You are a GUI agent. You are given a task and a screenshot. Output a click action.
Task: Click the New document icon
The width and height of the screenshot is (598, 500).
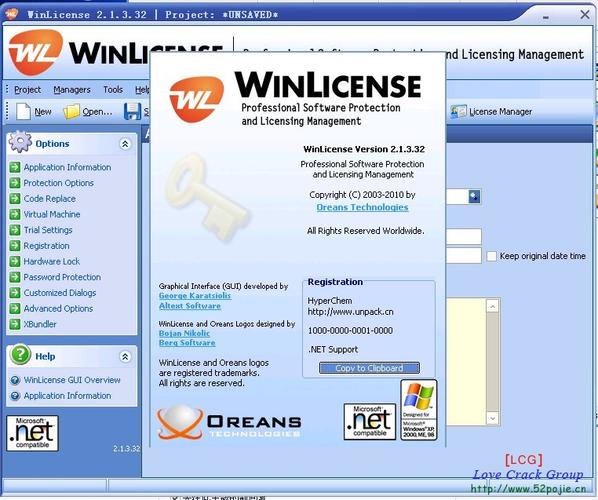[x=23, y=111]
